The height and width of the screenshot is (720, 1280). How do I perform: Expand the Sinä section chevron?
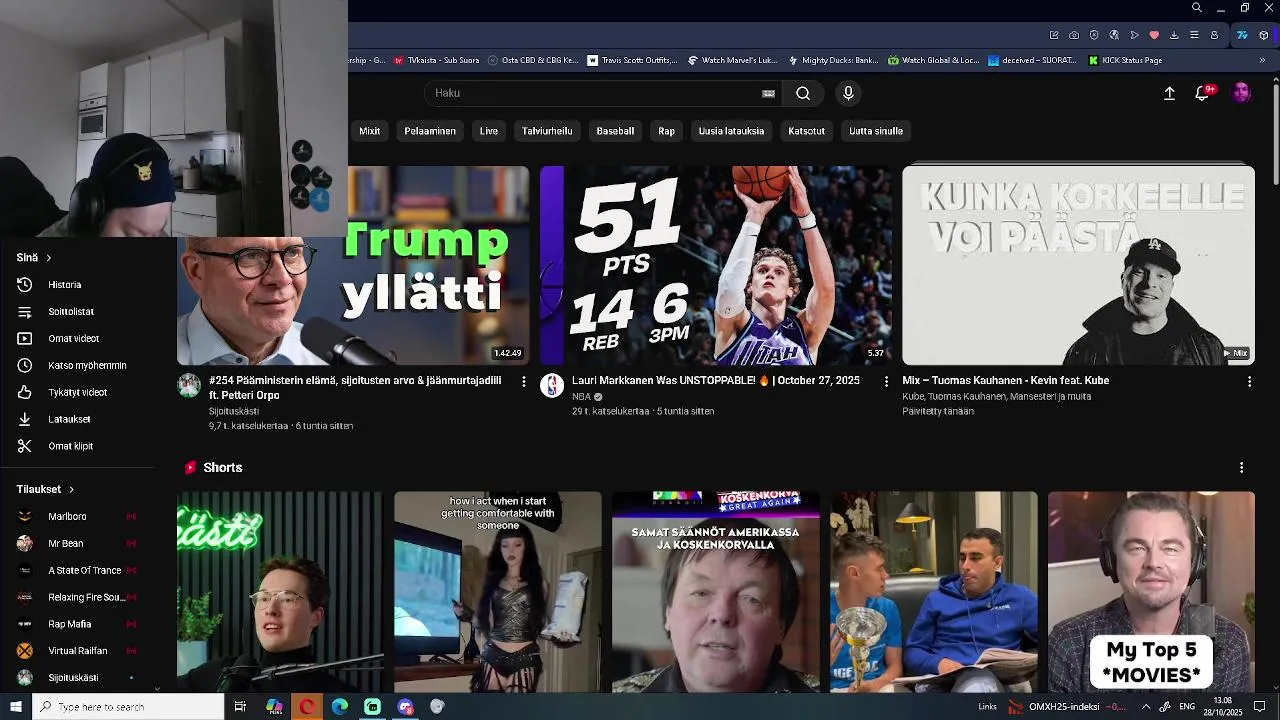(48, 258)
